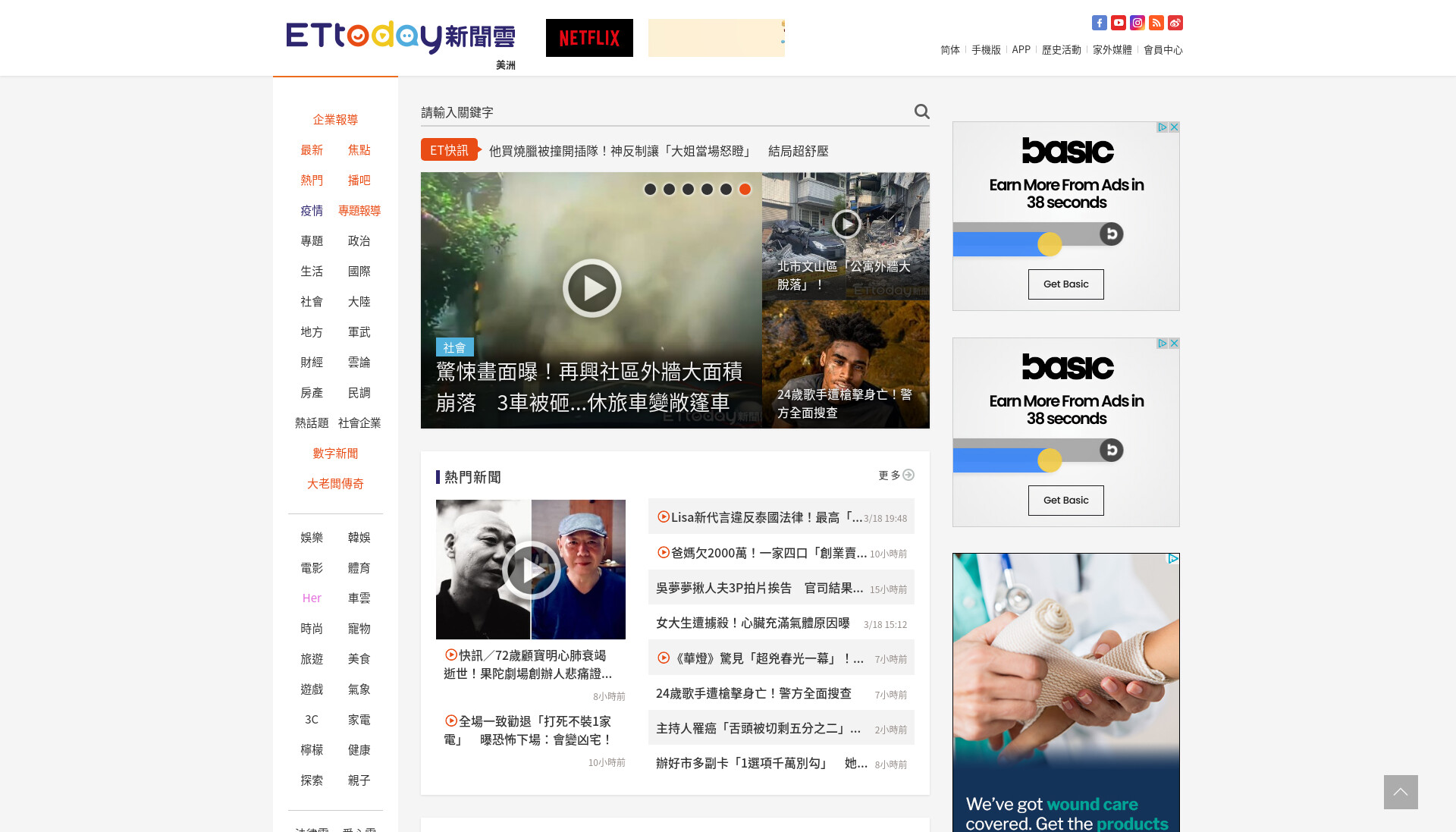Open the 他買燒臘被撞開插隊 ticker headline
The height and width of the screenshot is (832, 1456).
(x=658, y=151)
